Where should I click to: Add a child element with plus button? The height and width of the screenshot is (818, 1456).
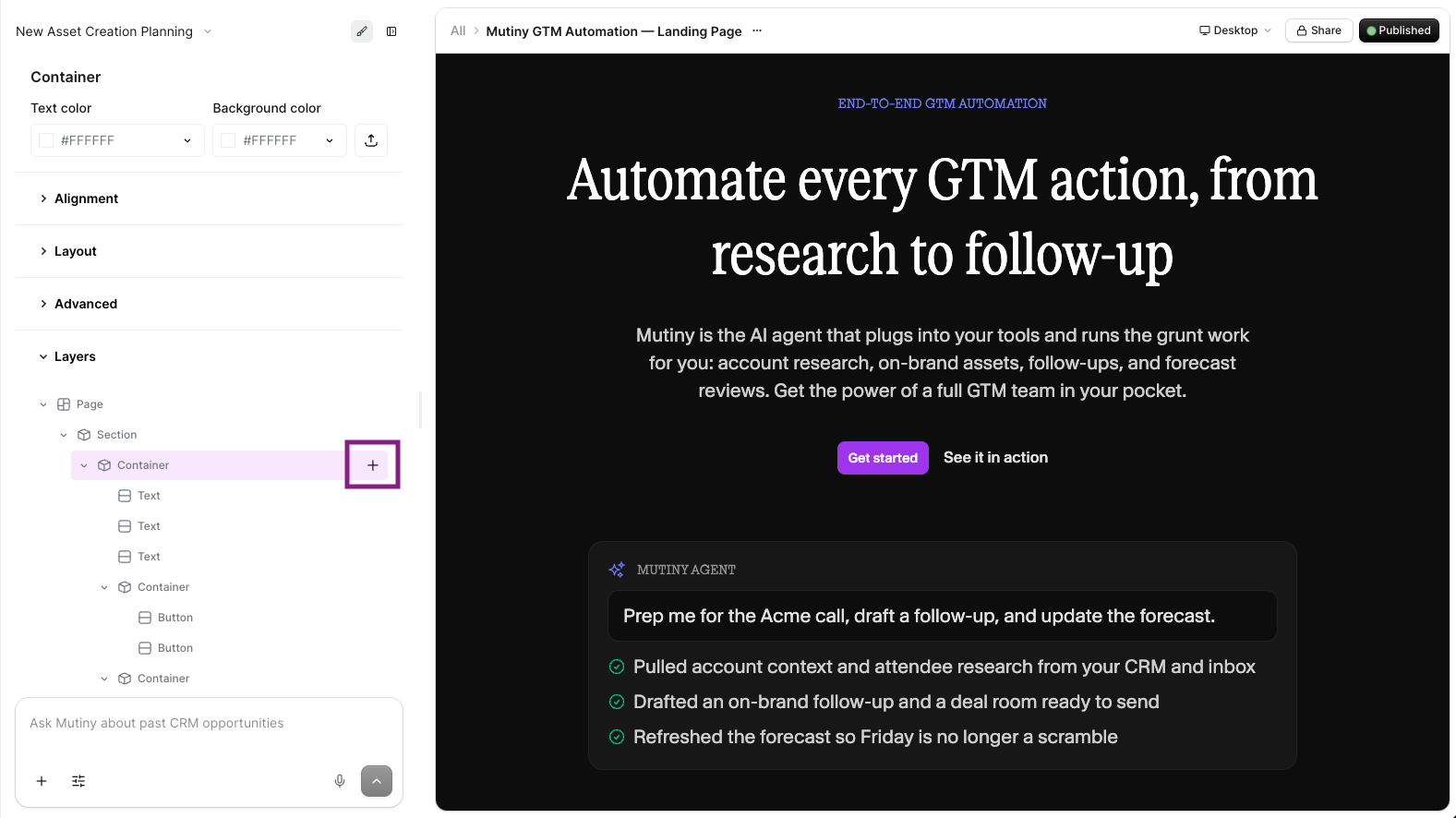tap(372, 465)
